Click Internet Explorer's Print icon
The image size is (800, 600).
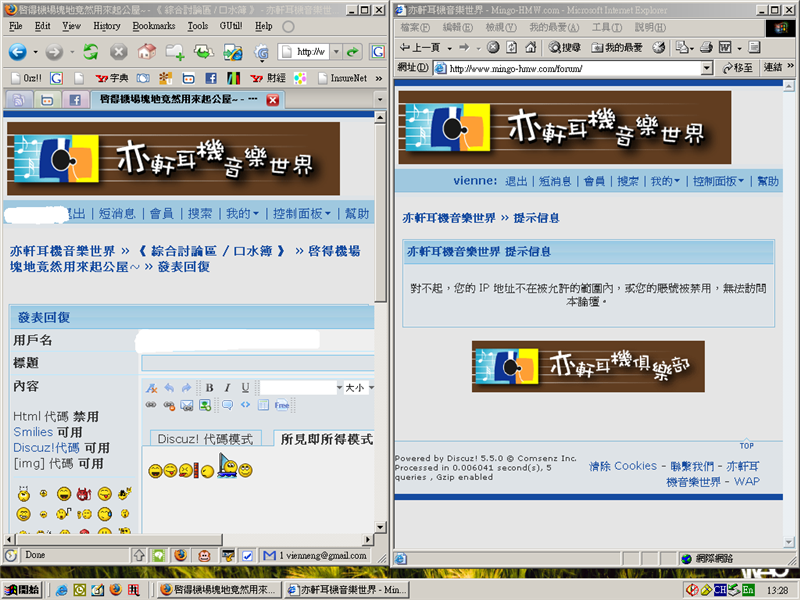pyautogui.click(x=706, y=47)
